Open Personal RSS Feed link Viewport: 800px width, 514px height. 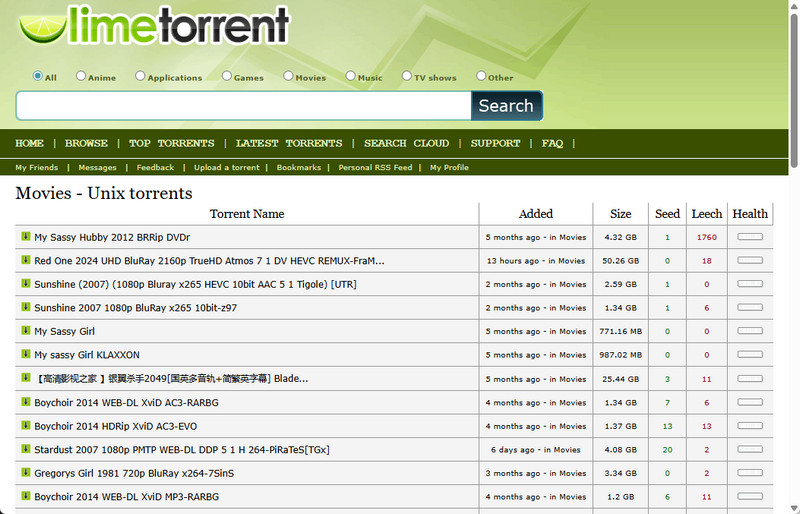tap(375, 167)
